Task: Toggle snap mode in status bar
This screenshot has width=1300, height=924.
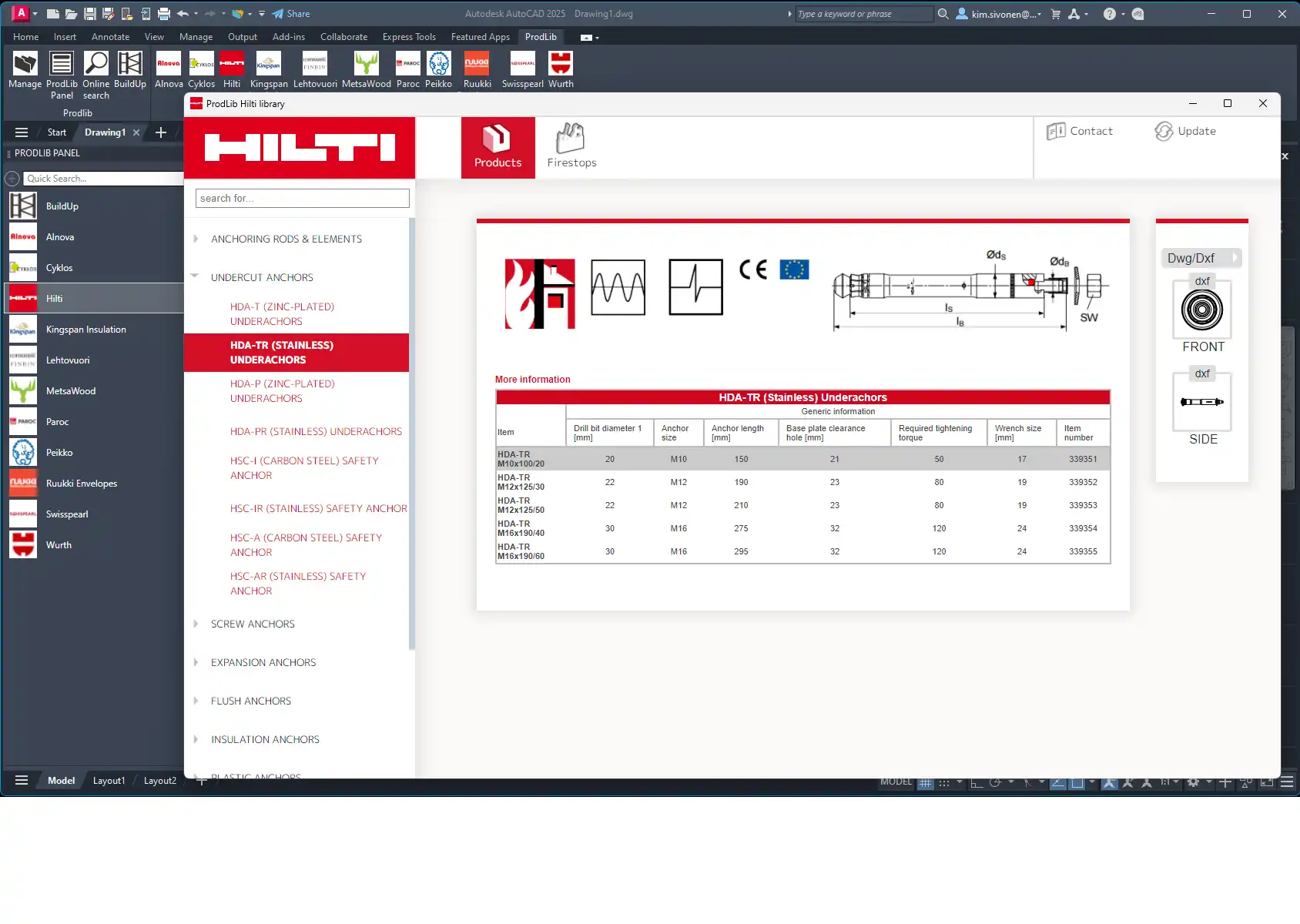Action: (944, 783)
